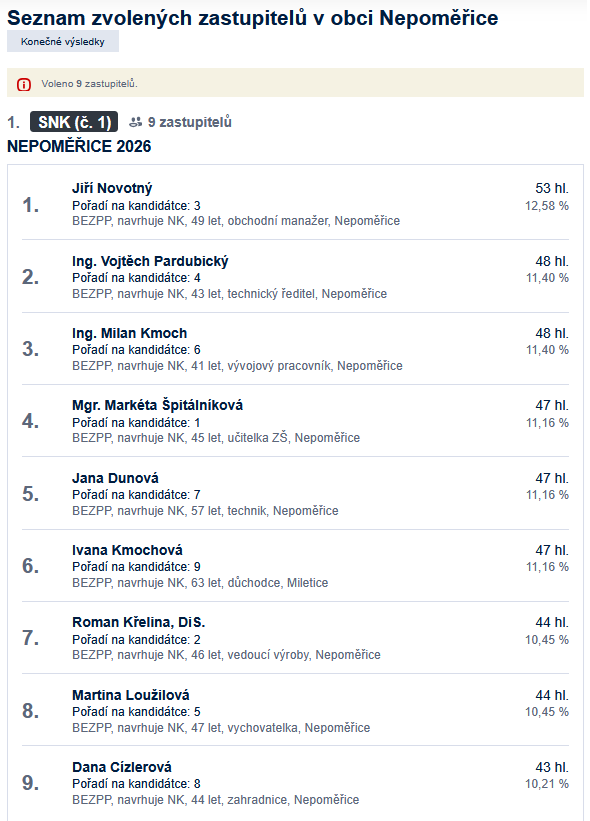Screen dimensions: 590x821
Task: Click the 12,58 % vote percentage
Action: (x=547, y=206)
